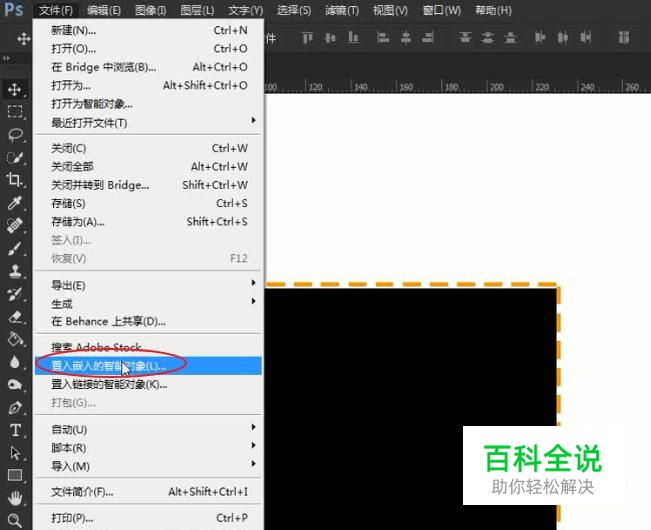Click Distribute right edges icon
This screenshot has width=651, height=530.
(586, 38)
